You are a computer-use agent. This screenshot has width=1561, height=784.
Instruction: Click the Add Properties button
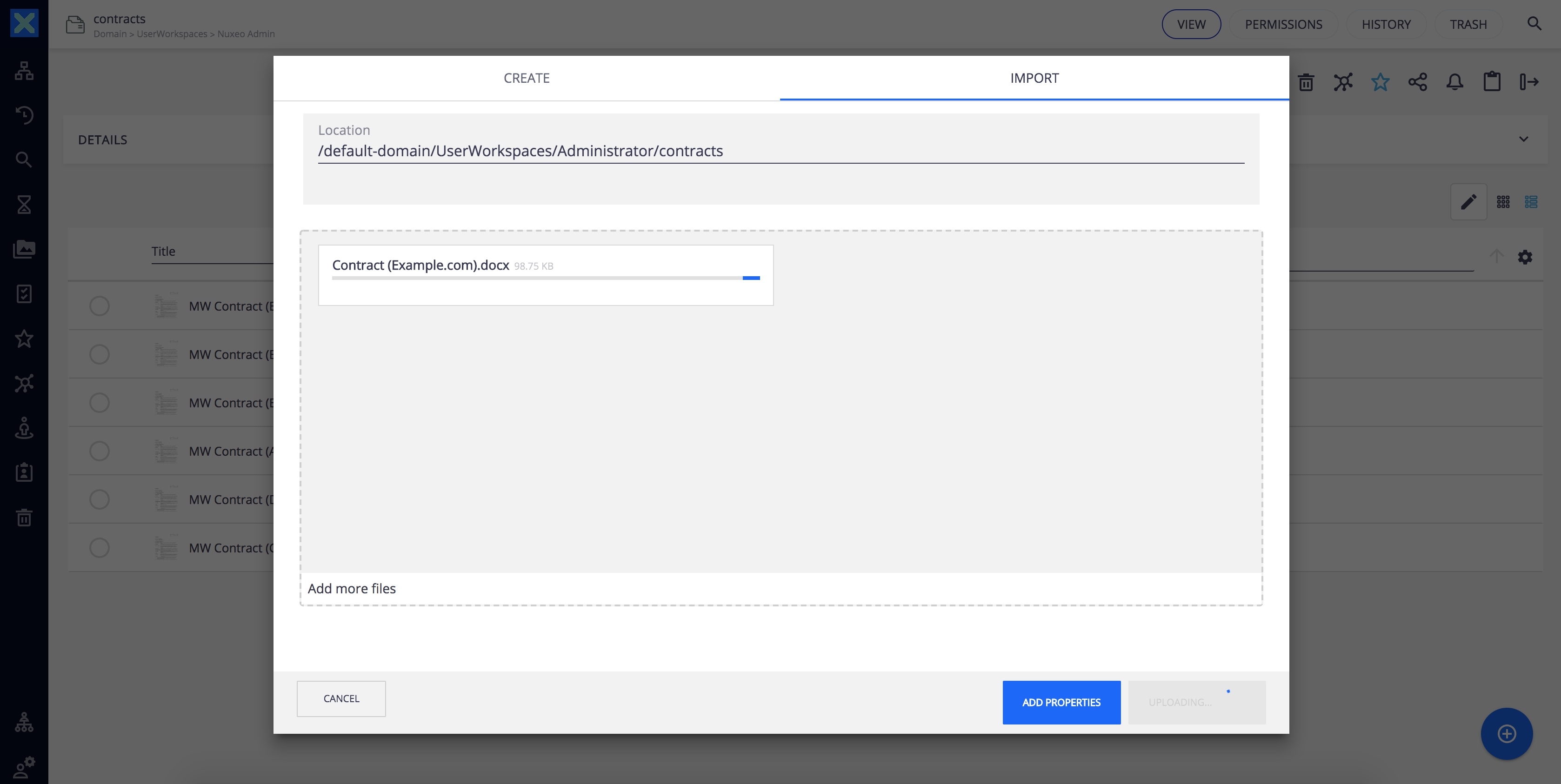1061,702
